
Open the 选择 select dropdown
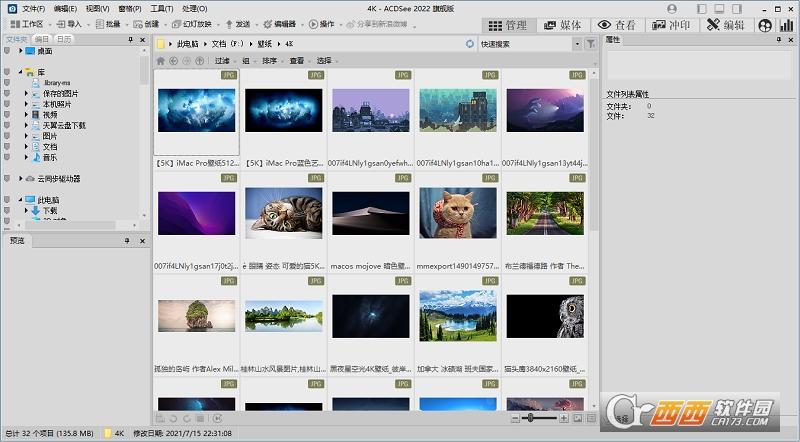pyautogui.click(x=326, y=61)
